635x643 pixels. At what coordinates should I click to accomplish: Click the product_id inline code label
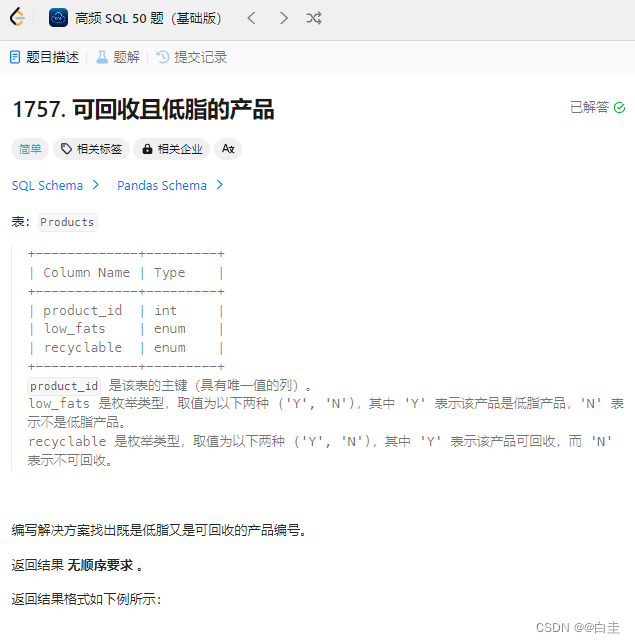(64, 386)
